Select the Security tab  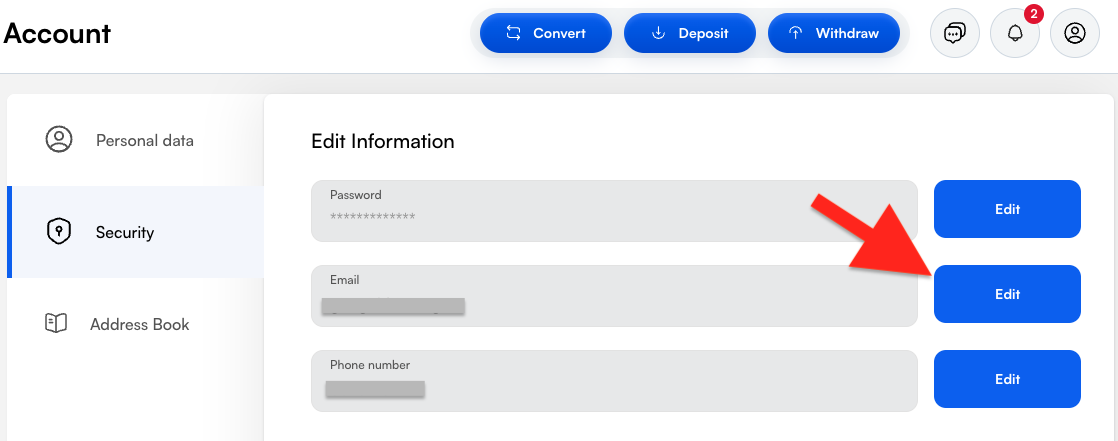pyautogui.click(x=135, y=232)
